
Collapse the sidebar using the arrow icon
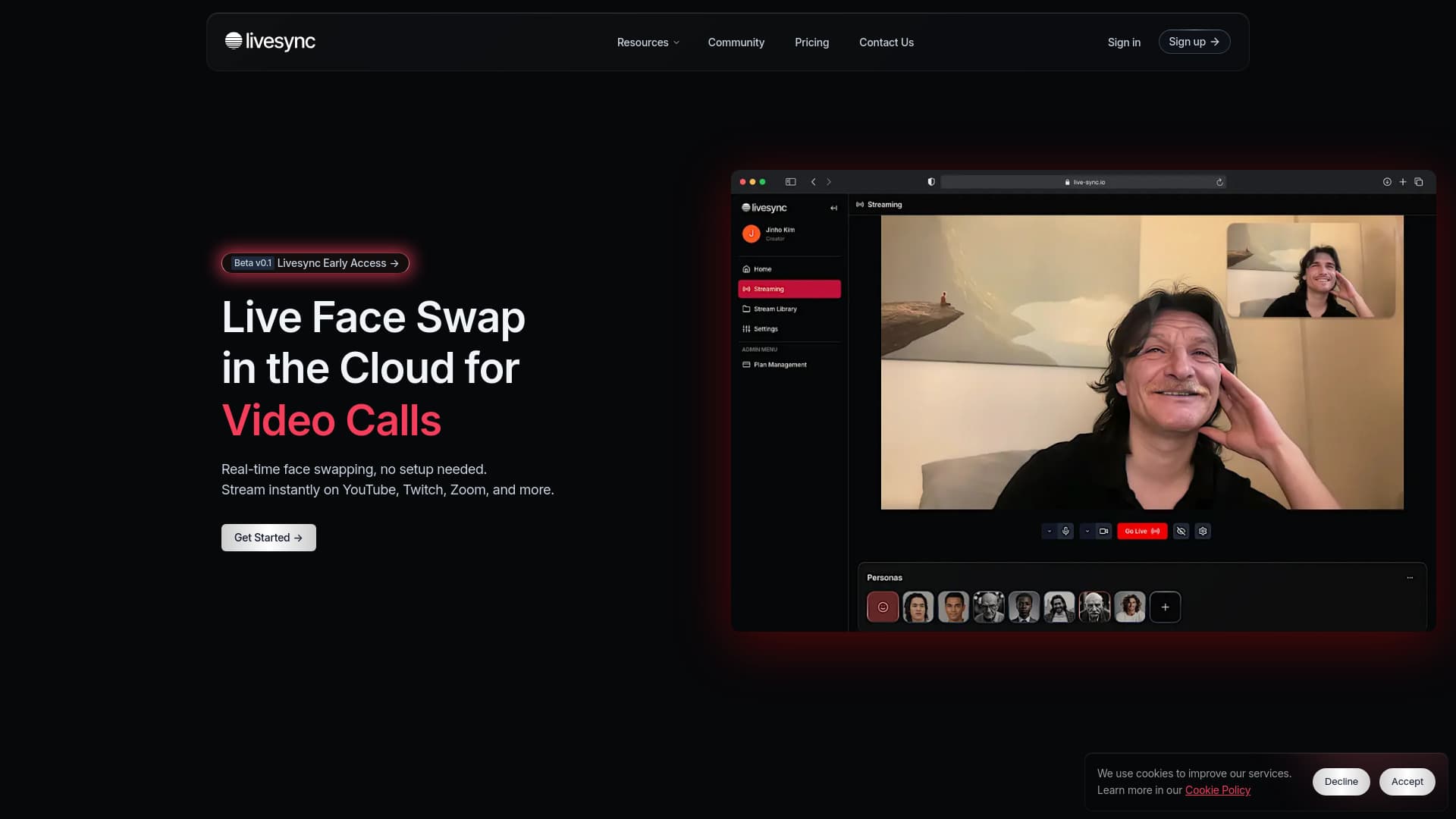pyautogui.click(x=834, y=208)
